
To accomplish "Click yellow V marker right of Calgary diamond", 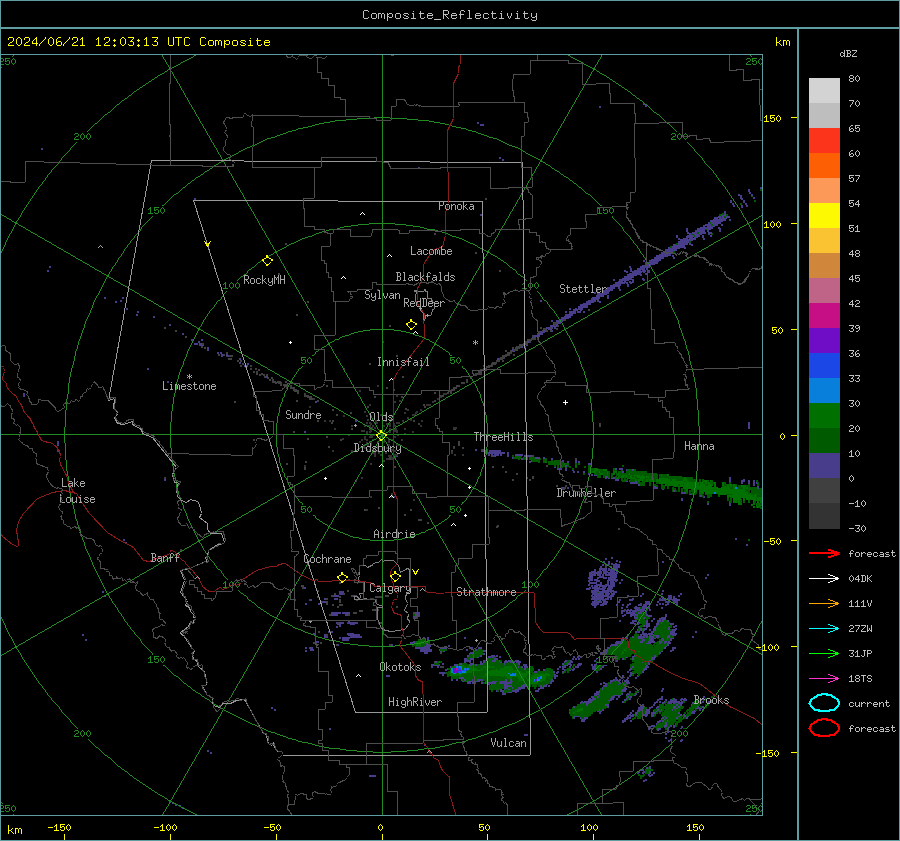I will coord(416,572).
